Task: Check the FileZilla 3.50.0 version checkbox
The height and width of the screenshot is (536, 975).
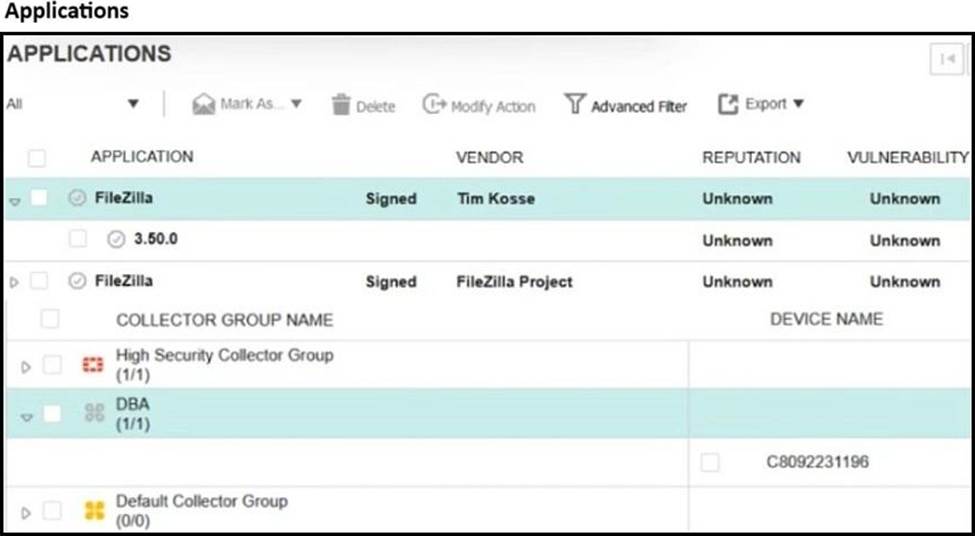Action: point(78,240)
